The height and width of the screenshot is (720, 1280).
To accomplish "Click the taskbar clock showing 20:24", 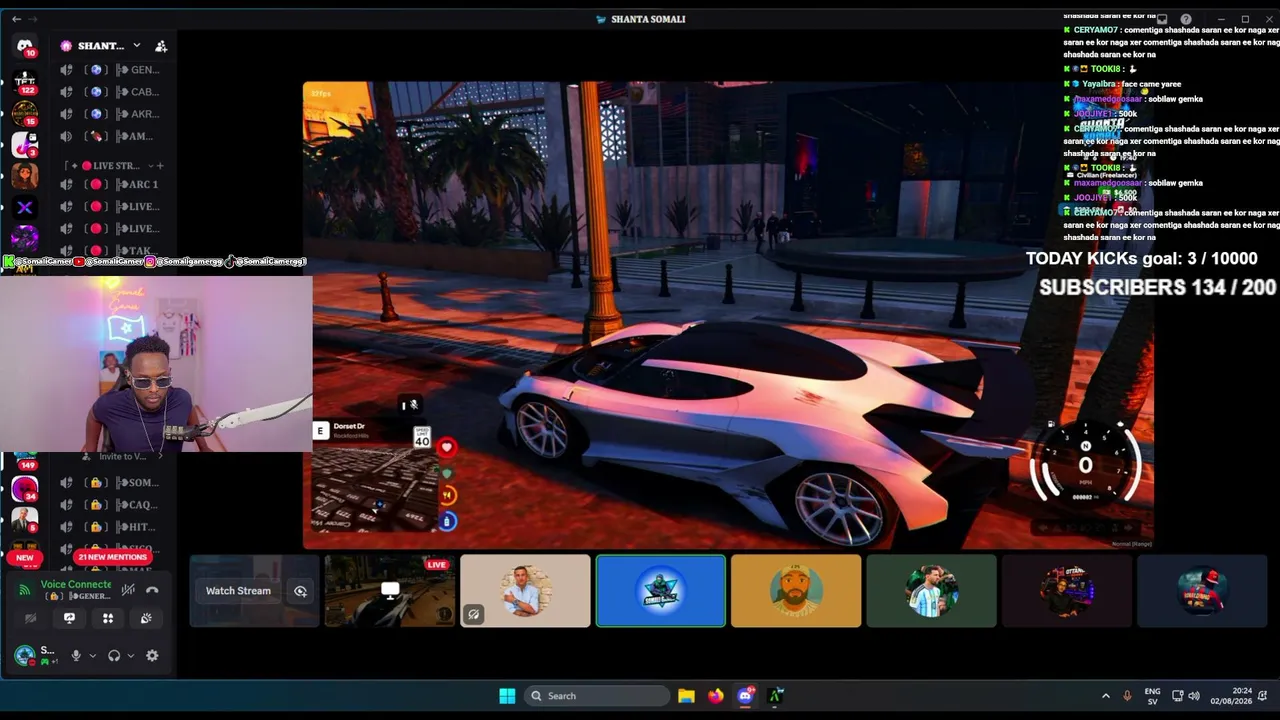I will tap(1231, 696).
